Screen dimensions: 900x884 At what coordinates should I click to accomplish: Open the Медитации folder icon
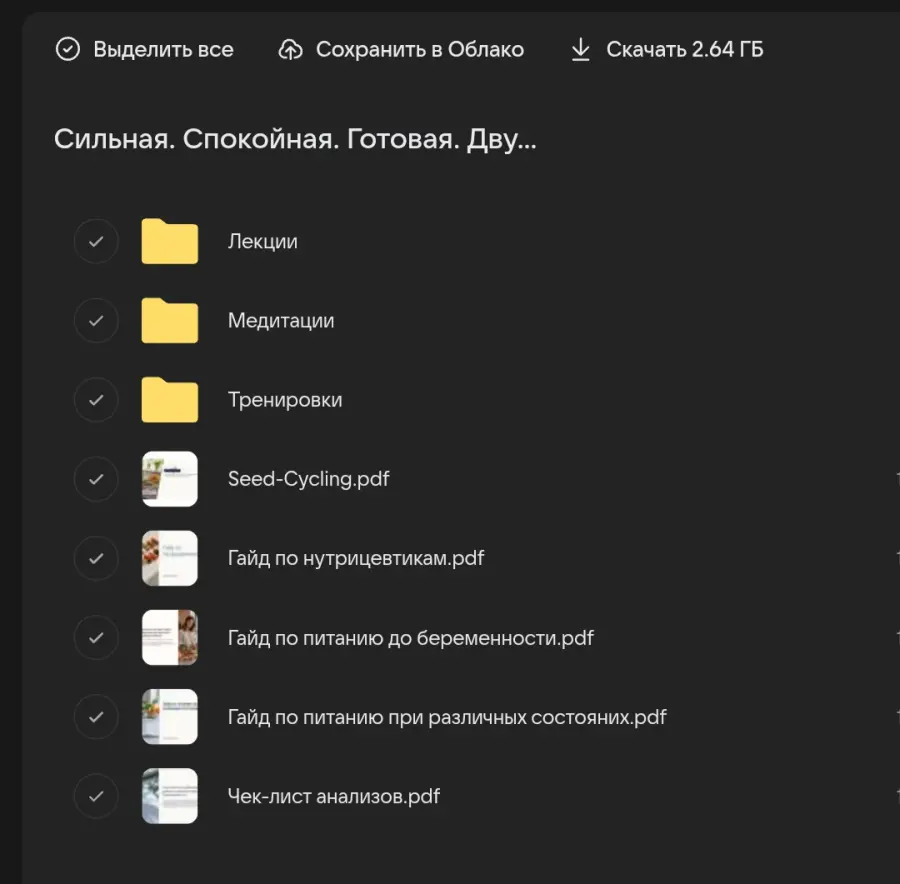(x=169, y=320)
